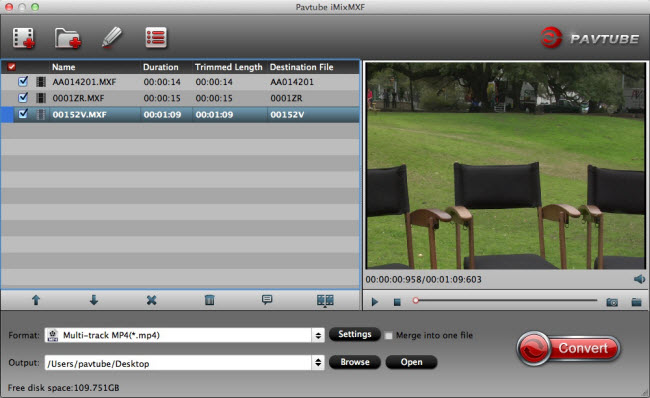
Task: Click the Pavtube logo
Action: (x=590, y=38)
